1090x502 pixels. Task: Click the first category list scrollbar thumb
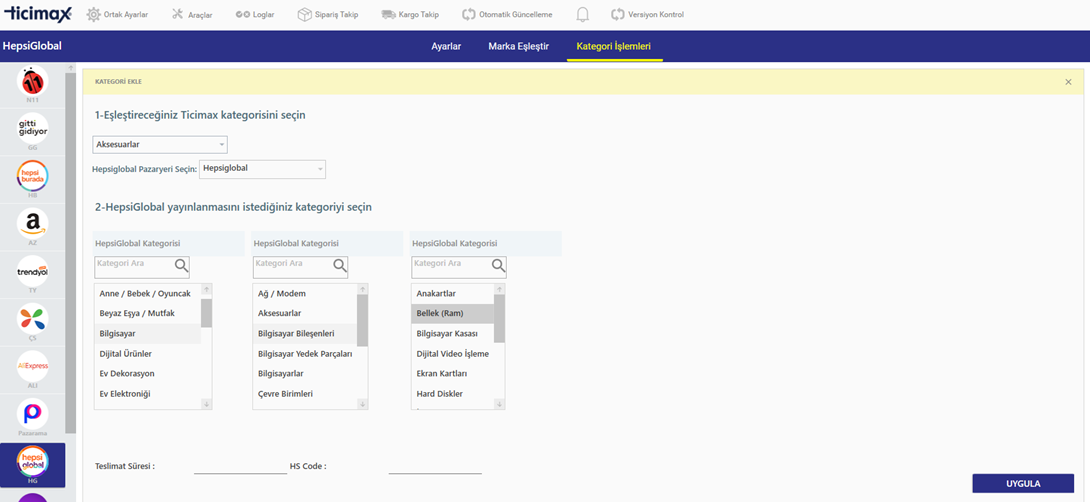206,312
